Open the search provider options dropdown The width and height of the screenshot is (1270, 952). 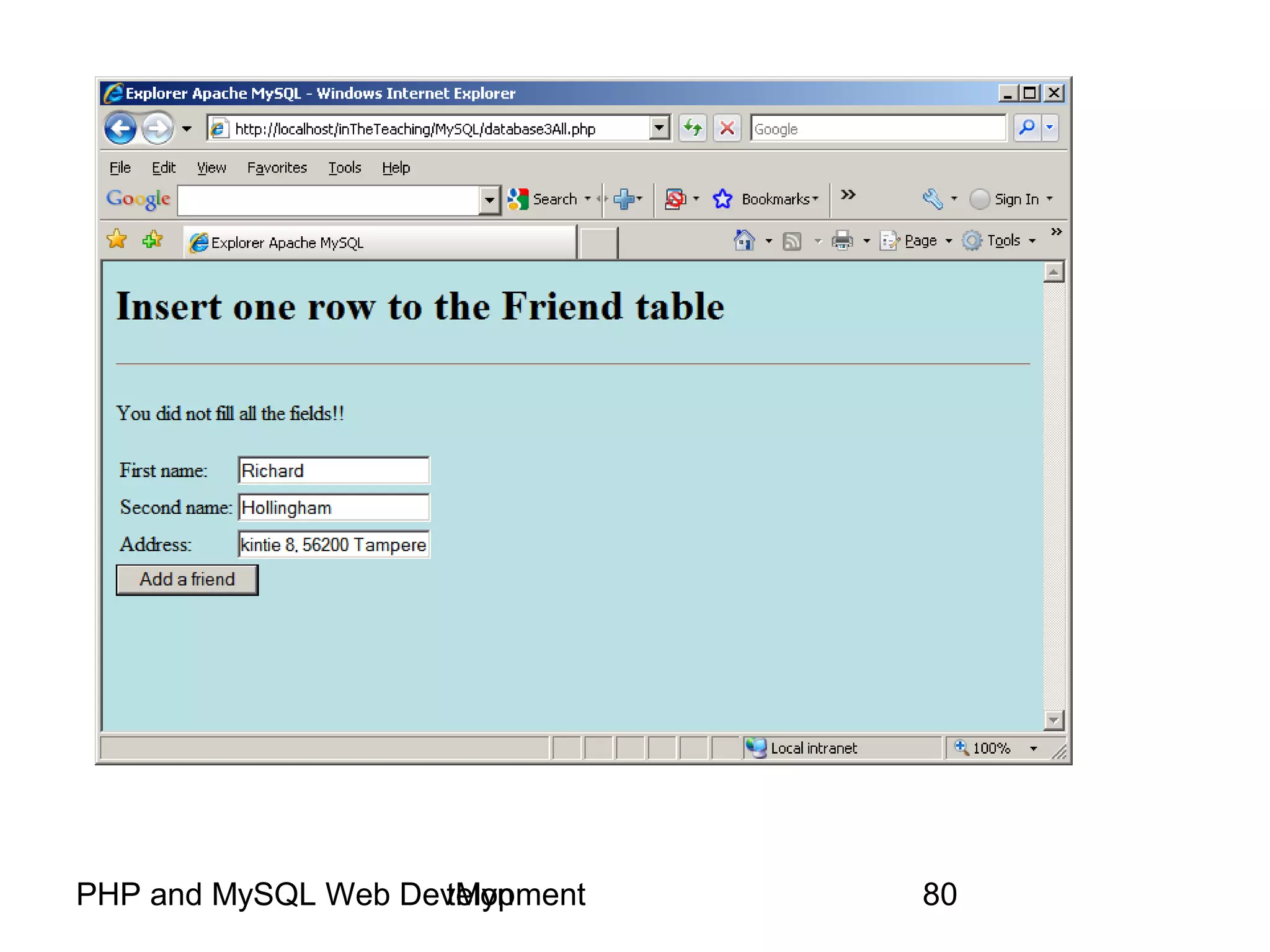pyautogui.click(x=1050, y=128)
